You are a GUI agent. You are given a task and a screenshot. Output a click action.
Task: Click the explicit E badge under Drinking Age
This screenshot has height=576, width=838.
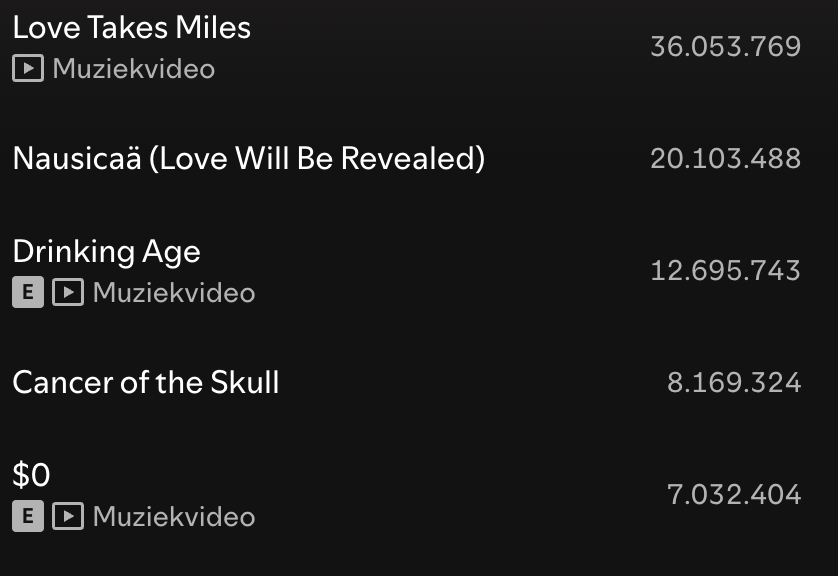(x=28, y=292)
